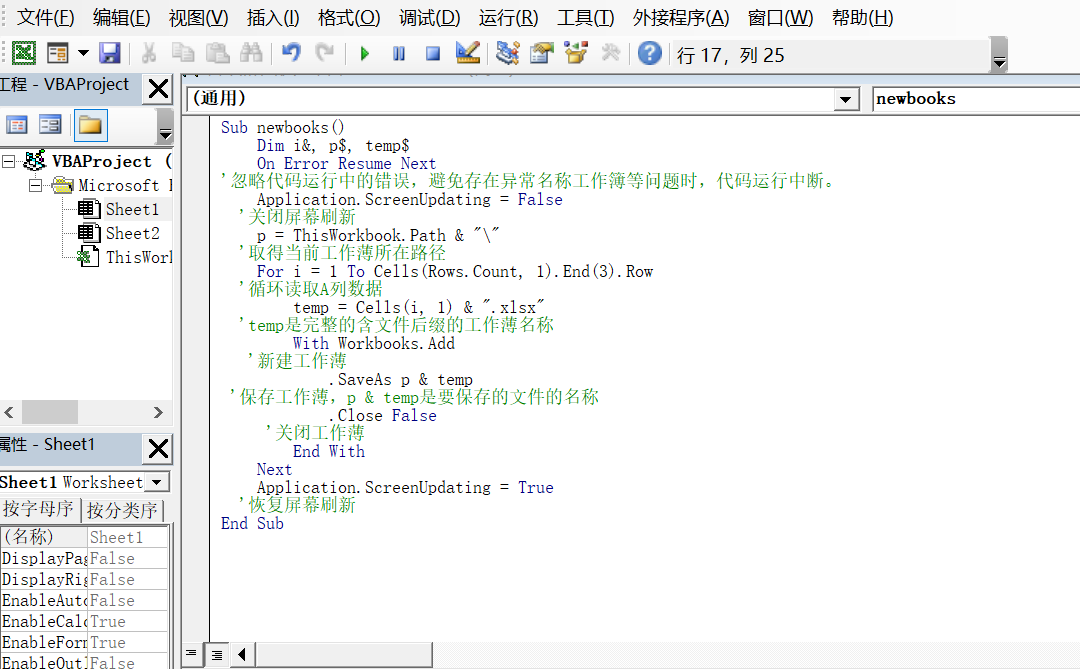Open the Project Explorer icon
Viewport: 1080px width, 669px height.
tap(508, 53)
